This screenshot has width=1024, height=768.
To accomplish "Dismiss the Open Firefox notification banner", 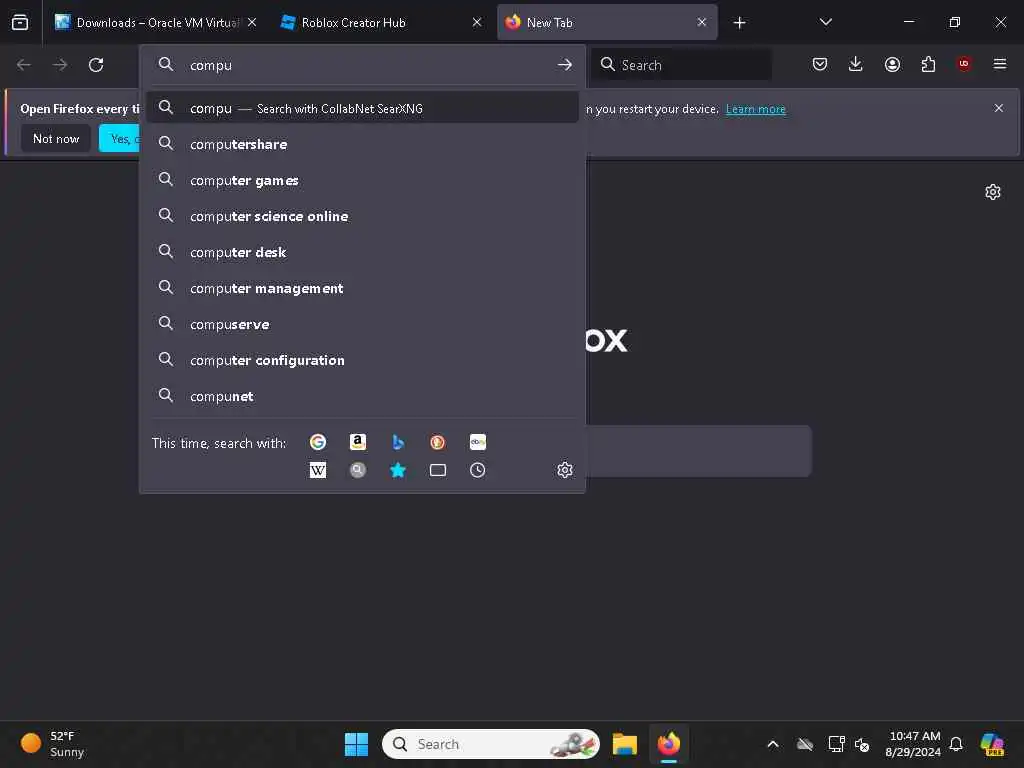I will coord(999,108).
